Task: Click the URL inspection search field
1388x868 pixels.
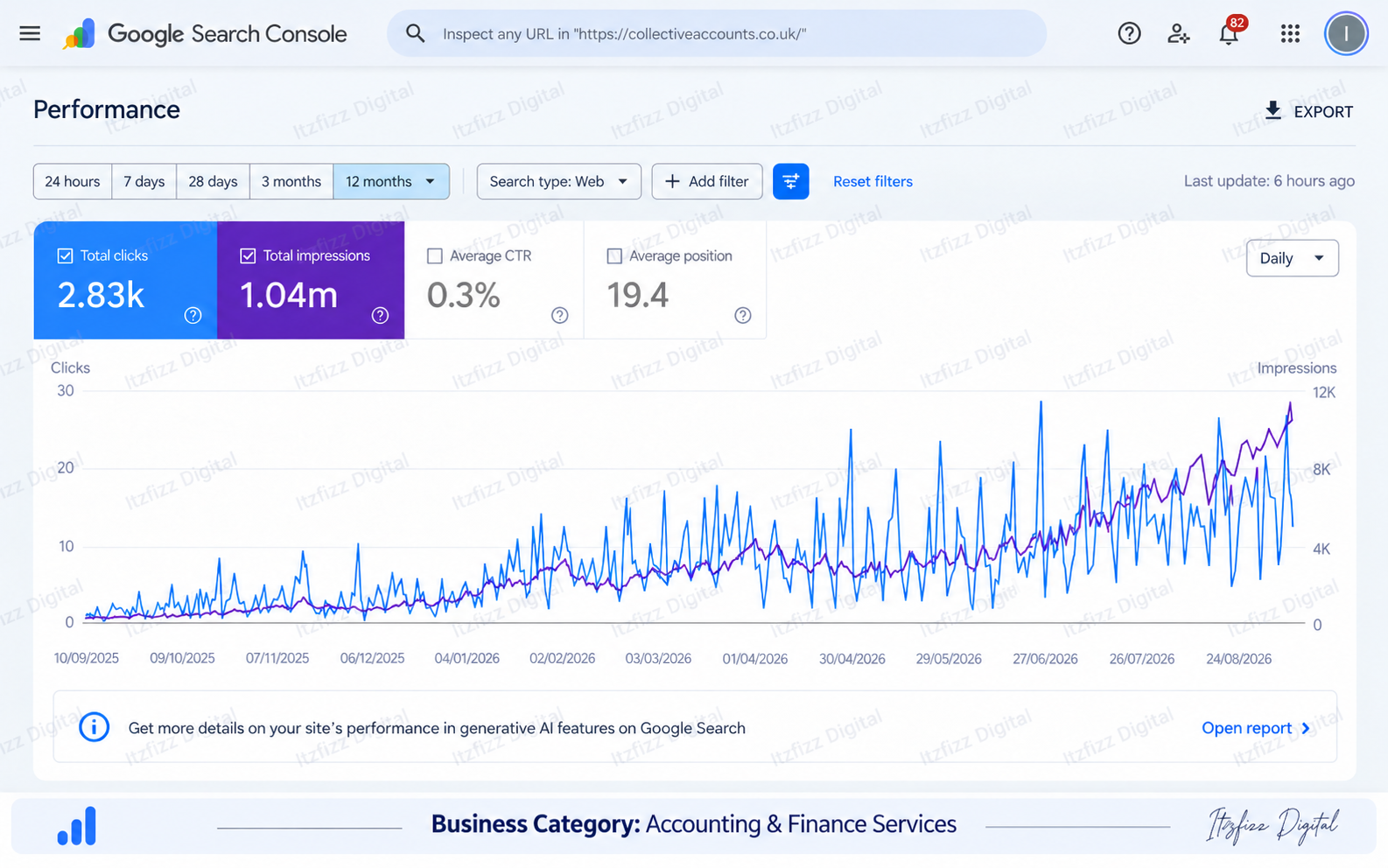Action: click(717, 34)
